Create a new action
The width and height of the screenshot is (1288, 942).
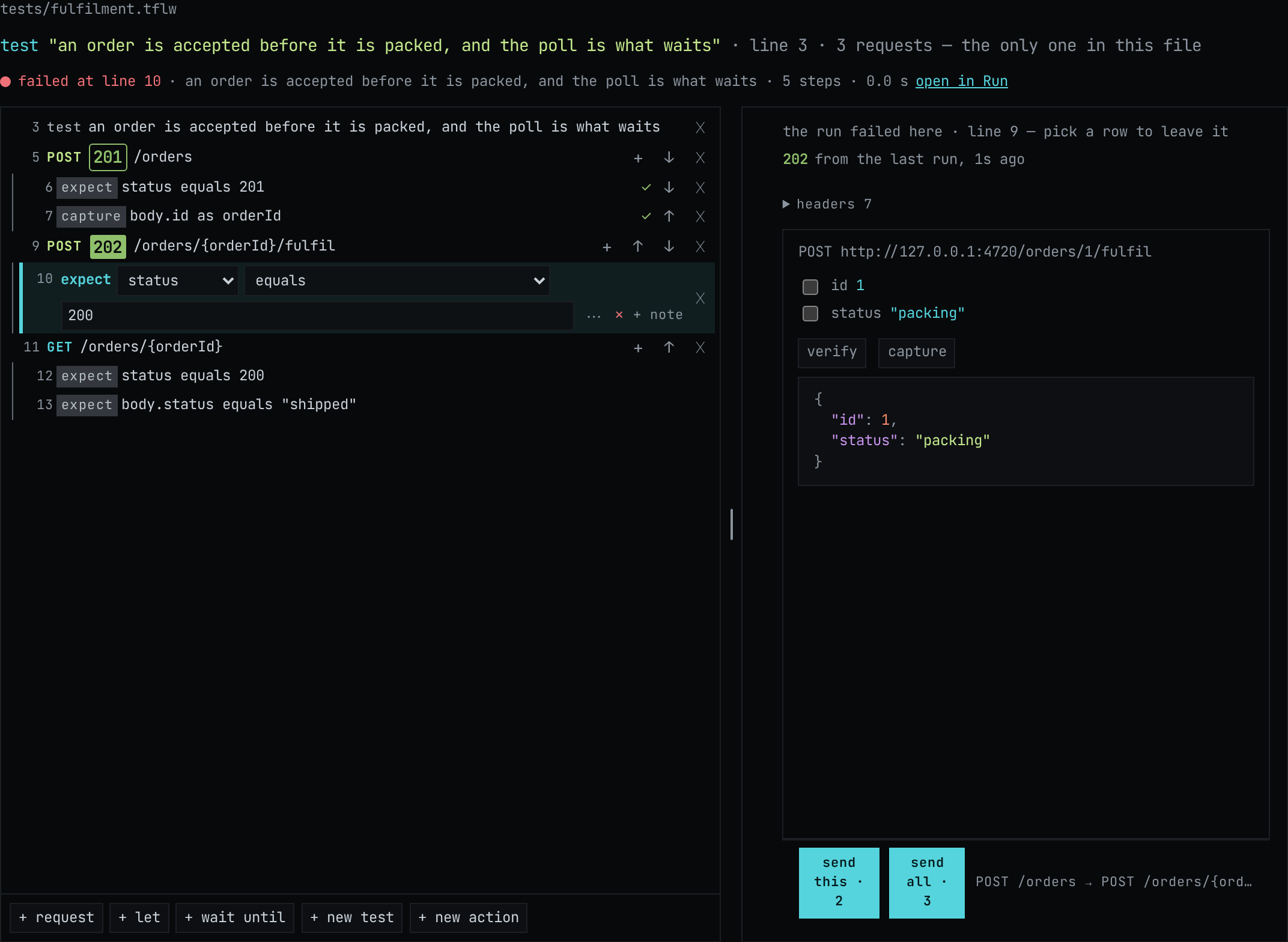(x=469, y=917)
